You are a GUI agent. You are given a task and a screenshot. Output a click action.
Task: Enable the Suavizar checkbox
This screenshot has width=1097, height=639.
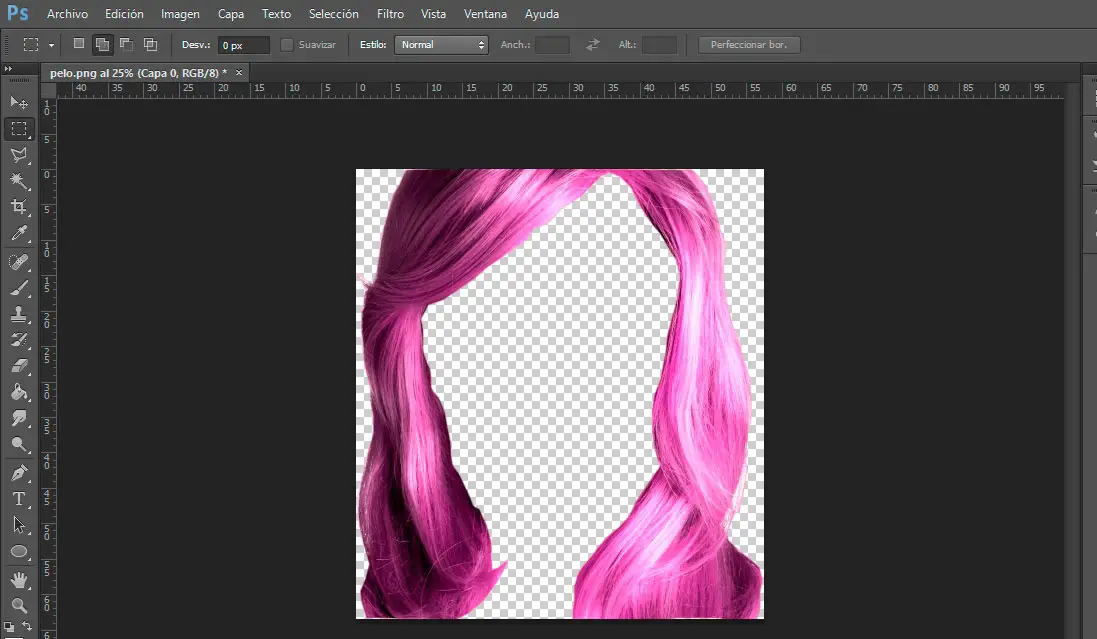(x=288, y=45)
